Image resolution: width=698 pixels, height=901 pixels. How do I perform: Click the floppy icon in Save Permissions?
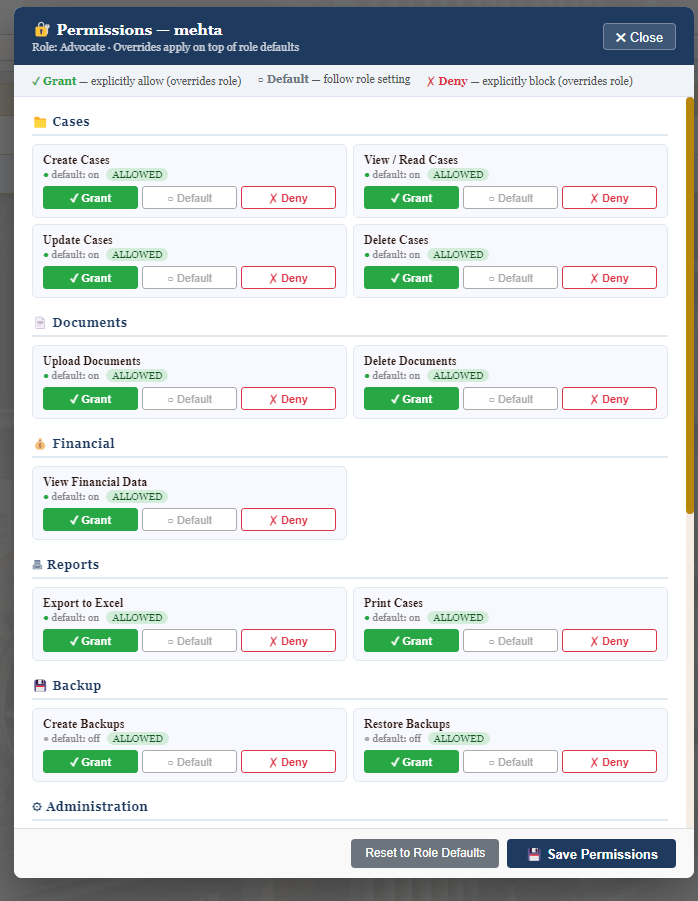pyautogui.click(x=534, y=854)
